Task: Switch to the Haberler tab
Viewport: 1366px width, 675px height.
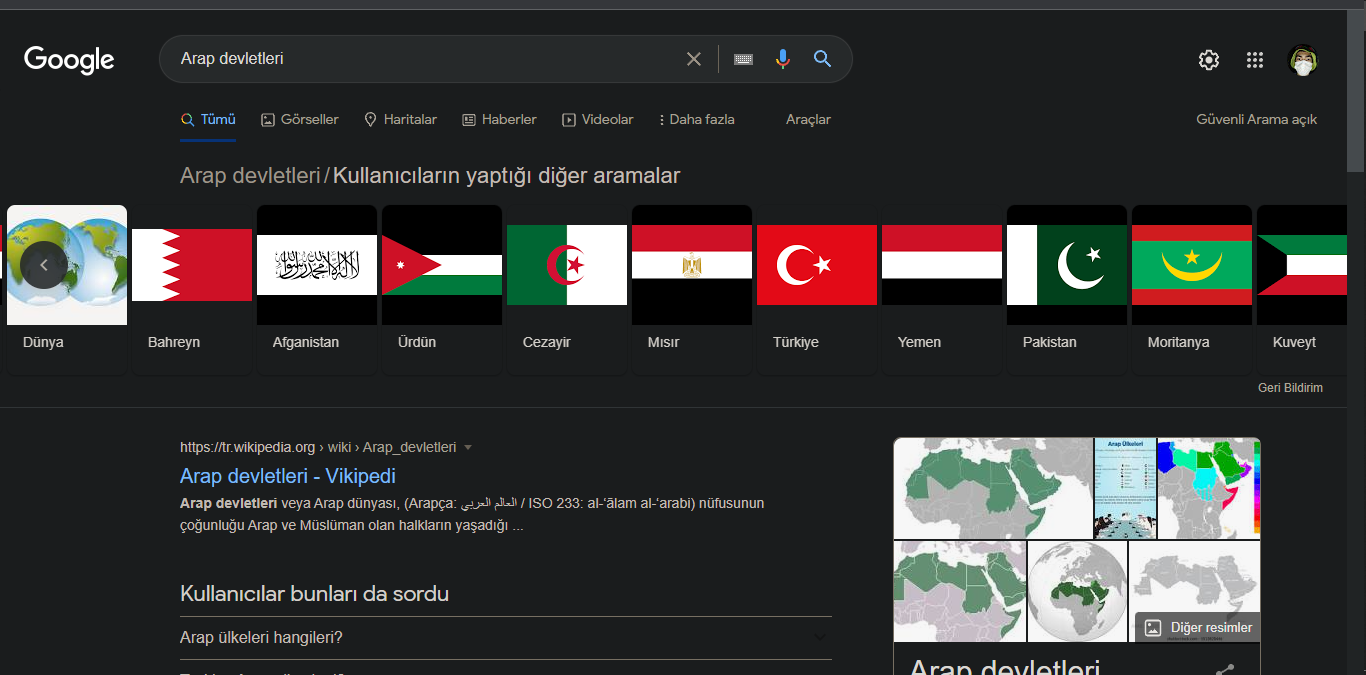Action: (499, 119)
